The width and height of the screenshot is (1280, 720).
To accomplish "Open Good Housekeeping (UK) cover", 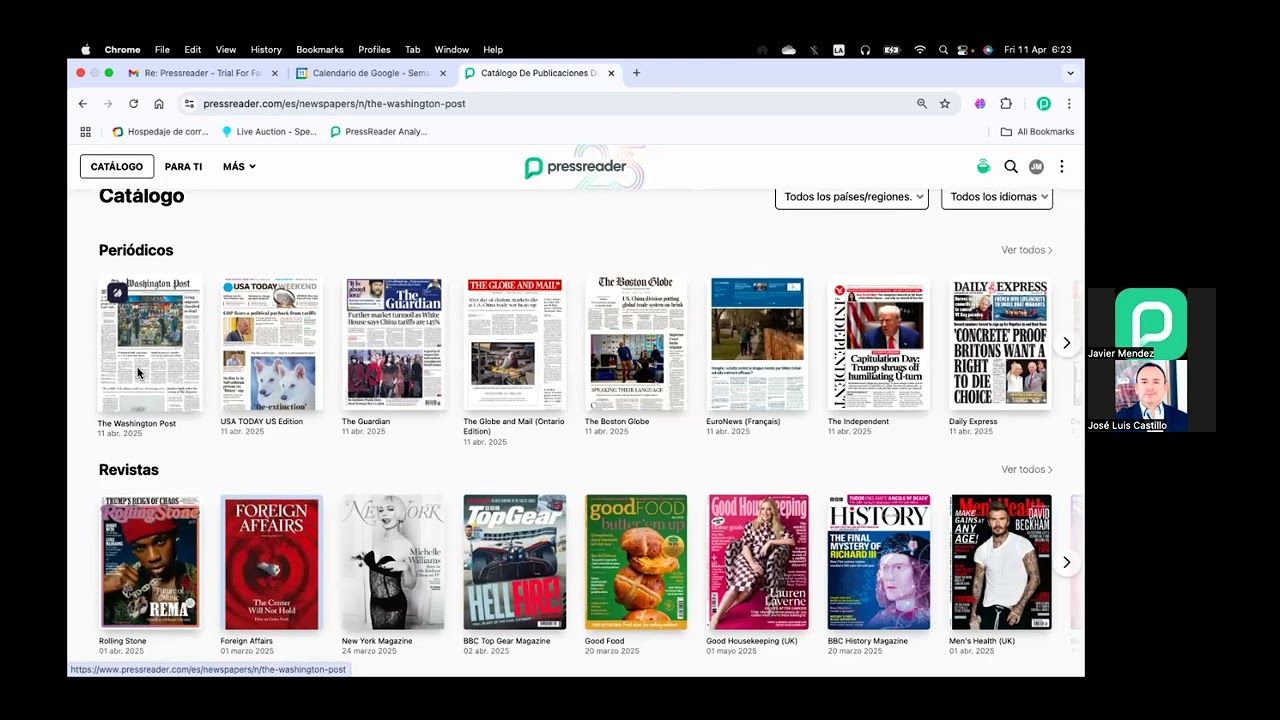I will pyautogui.click(x=758, y=562).
